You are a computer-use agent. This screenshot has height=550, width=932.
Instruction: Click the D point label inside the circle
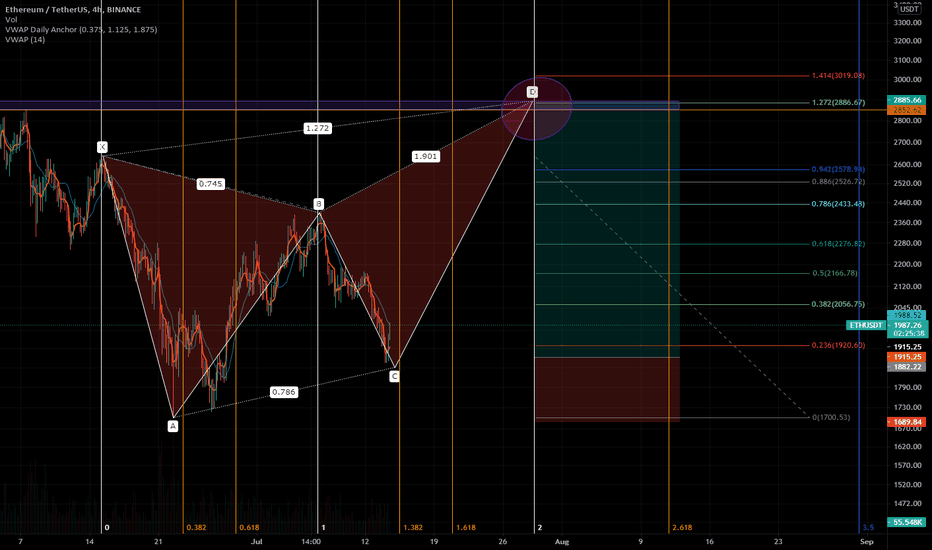(x=533, y=92)
